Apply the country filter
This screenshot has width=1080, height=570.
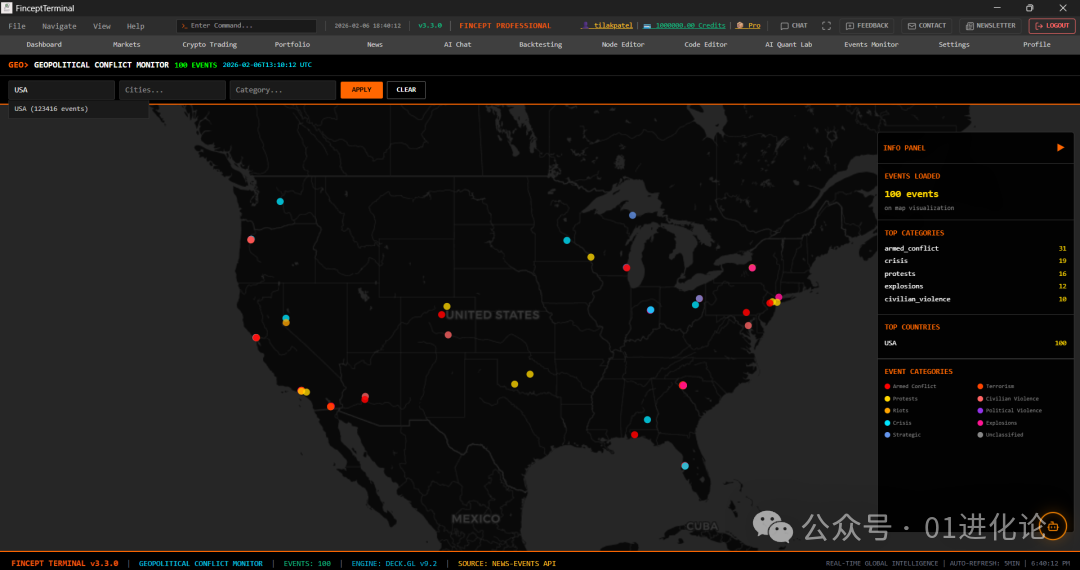tap(362, 90)
